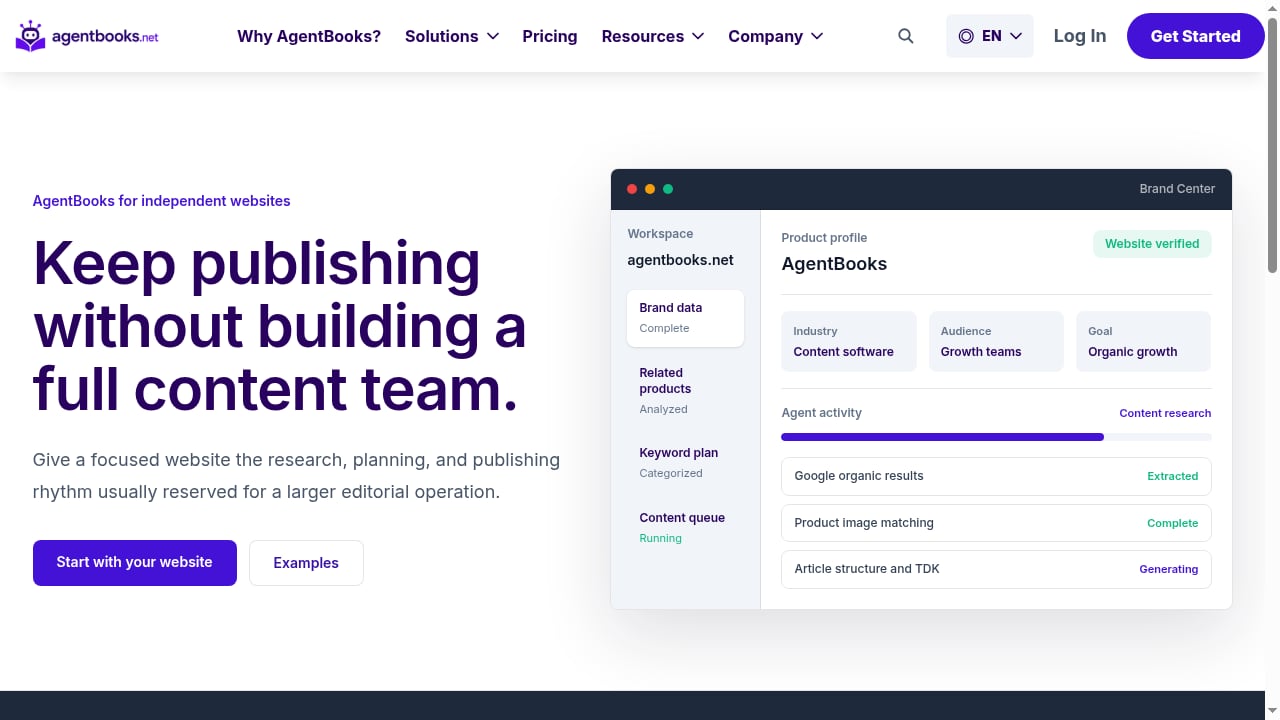Click the Get Started button

(x=1195, y=36)
